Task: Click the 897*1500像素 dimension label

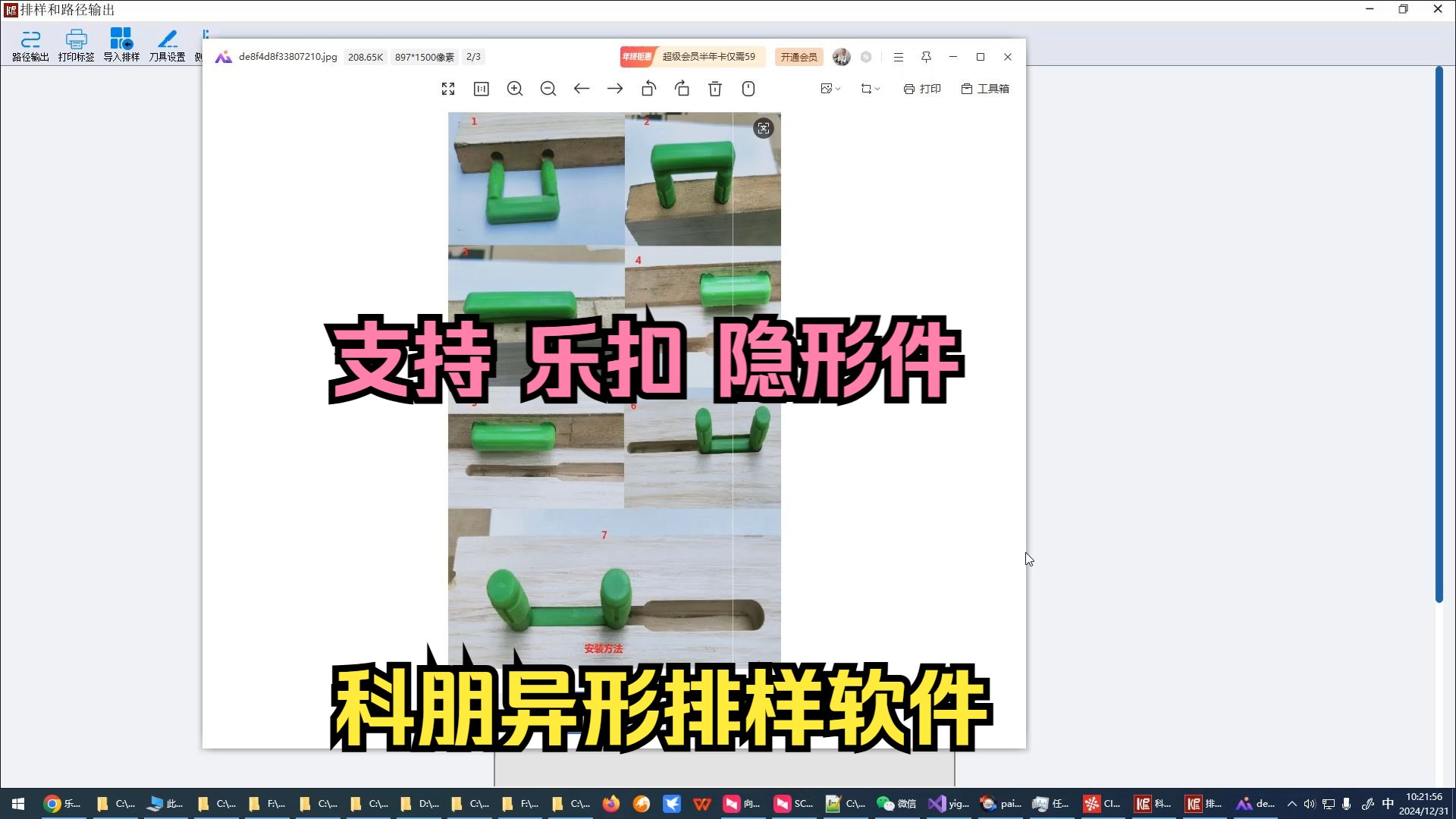Action: [425, 57]
